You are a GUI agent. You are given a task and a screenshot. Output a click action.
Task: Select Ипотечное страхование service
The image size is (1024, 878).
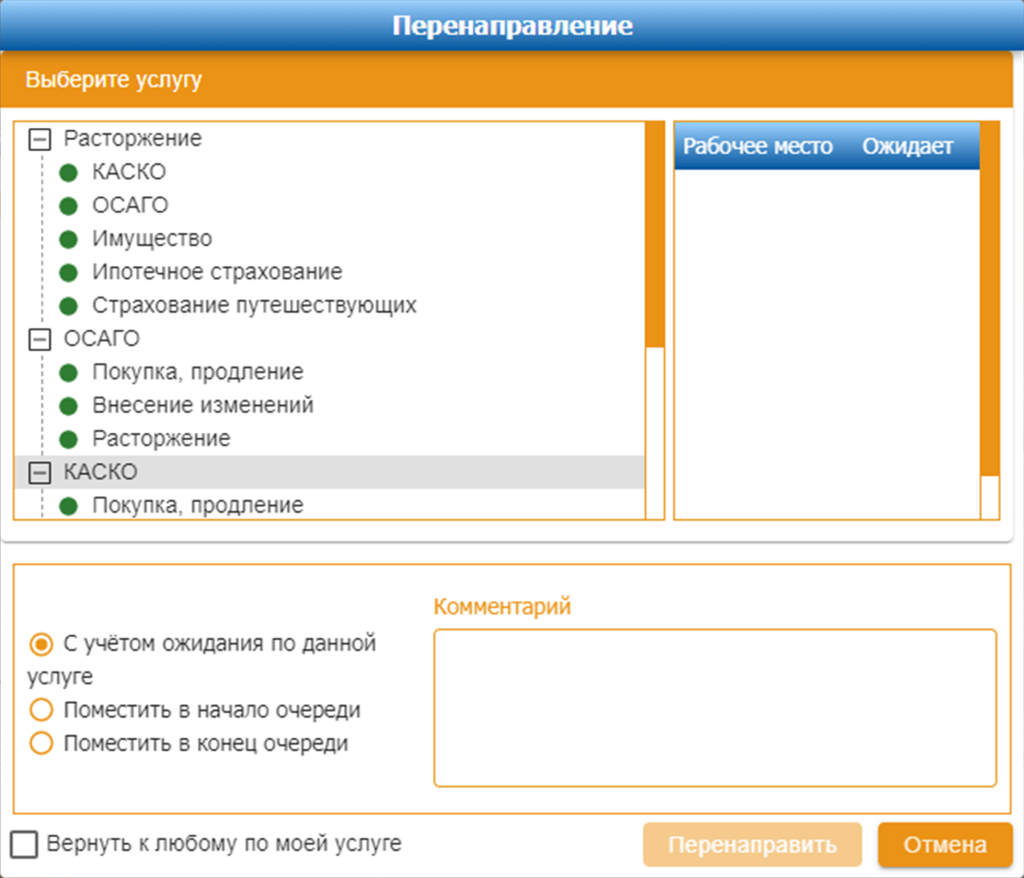[x=217, y=272]
